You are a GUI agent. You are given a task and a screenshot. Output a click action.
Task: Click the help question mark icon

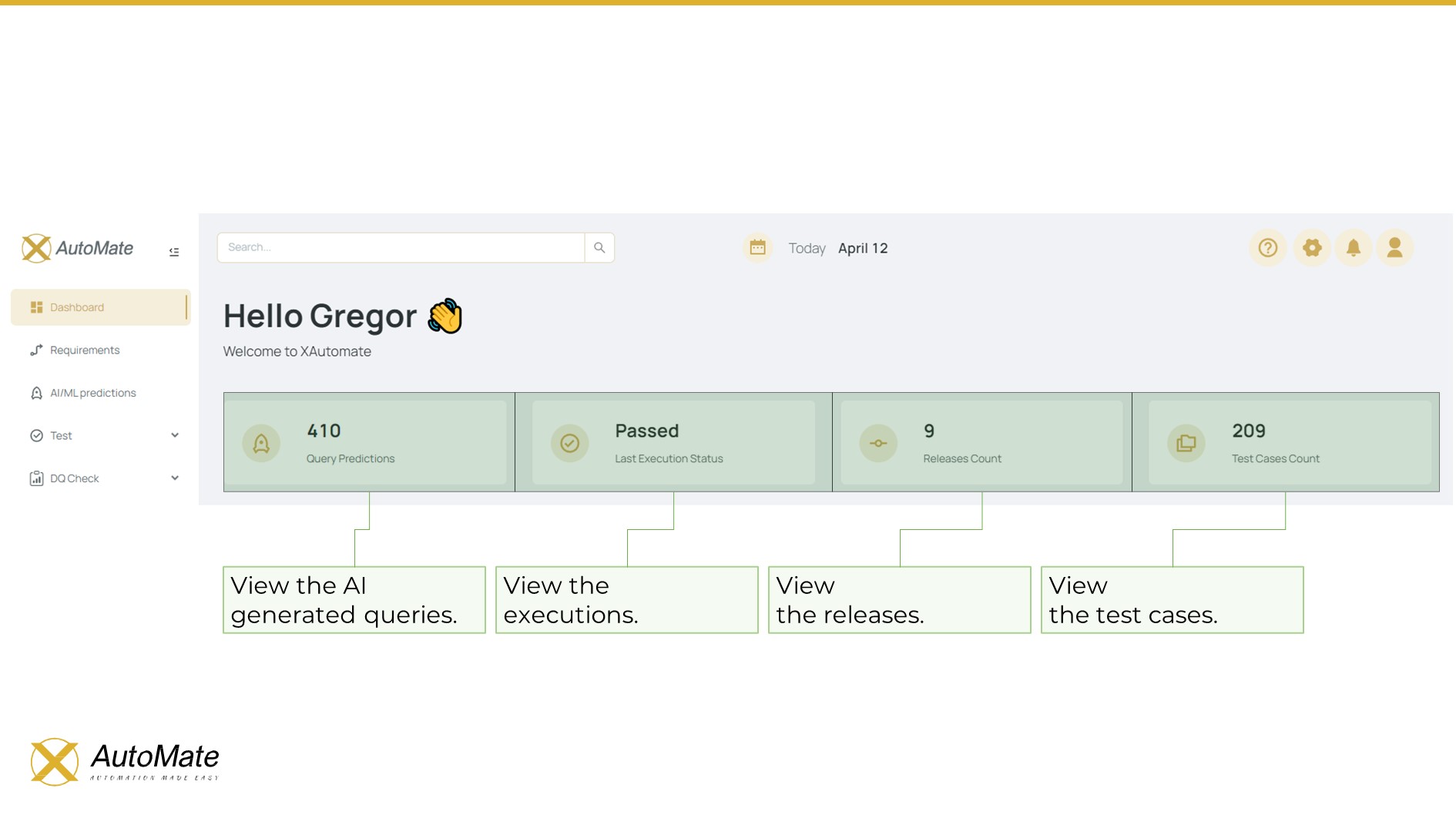pos(1267,248)
